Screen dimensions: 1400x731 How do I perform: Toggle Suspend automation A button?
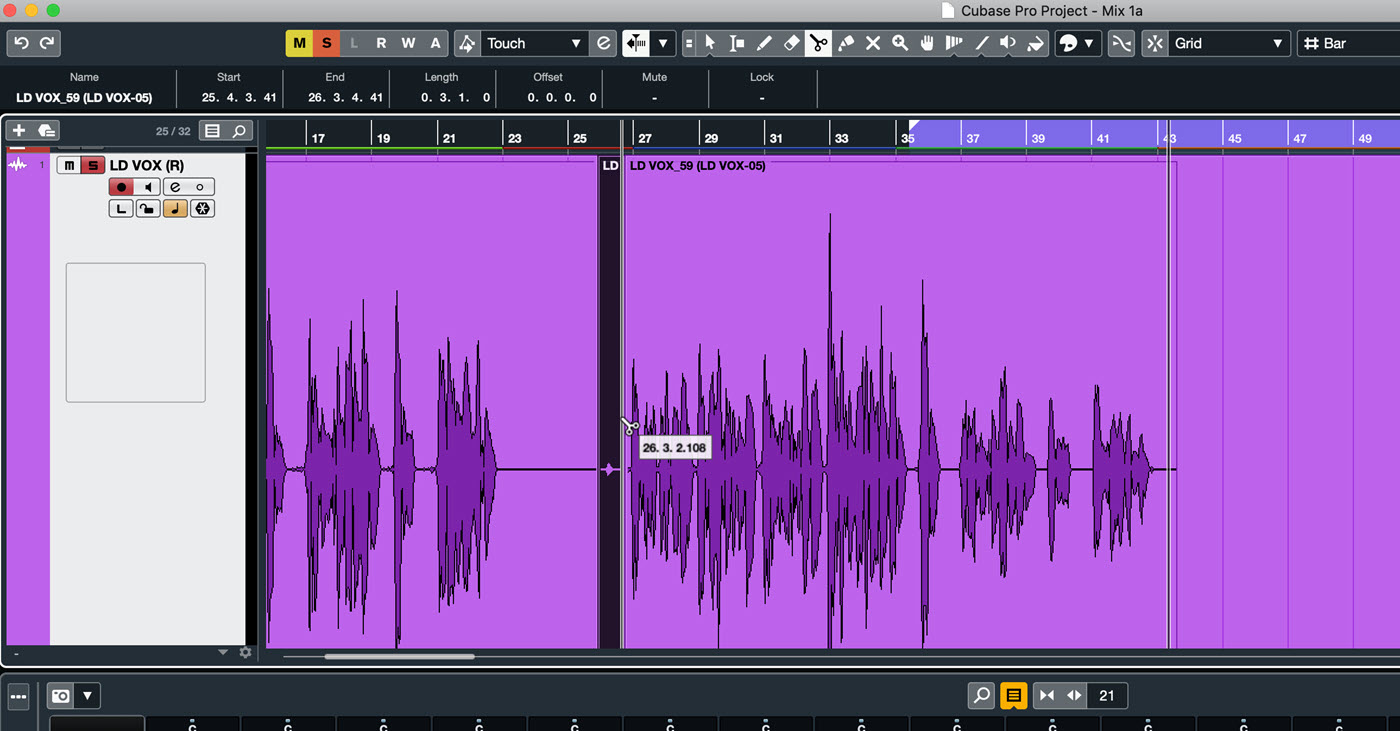(x=435, y=43)
